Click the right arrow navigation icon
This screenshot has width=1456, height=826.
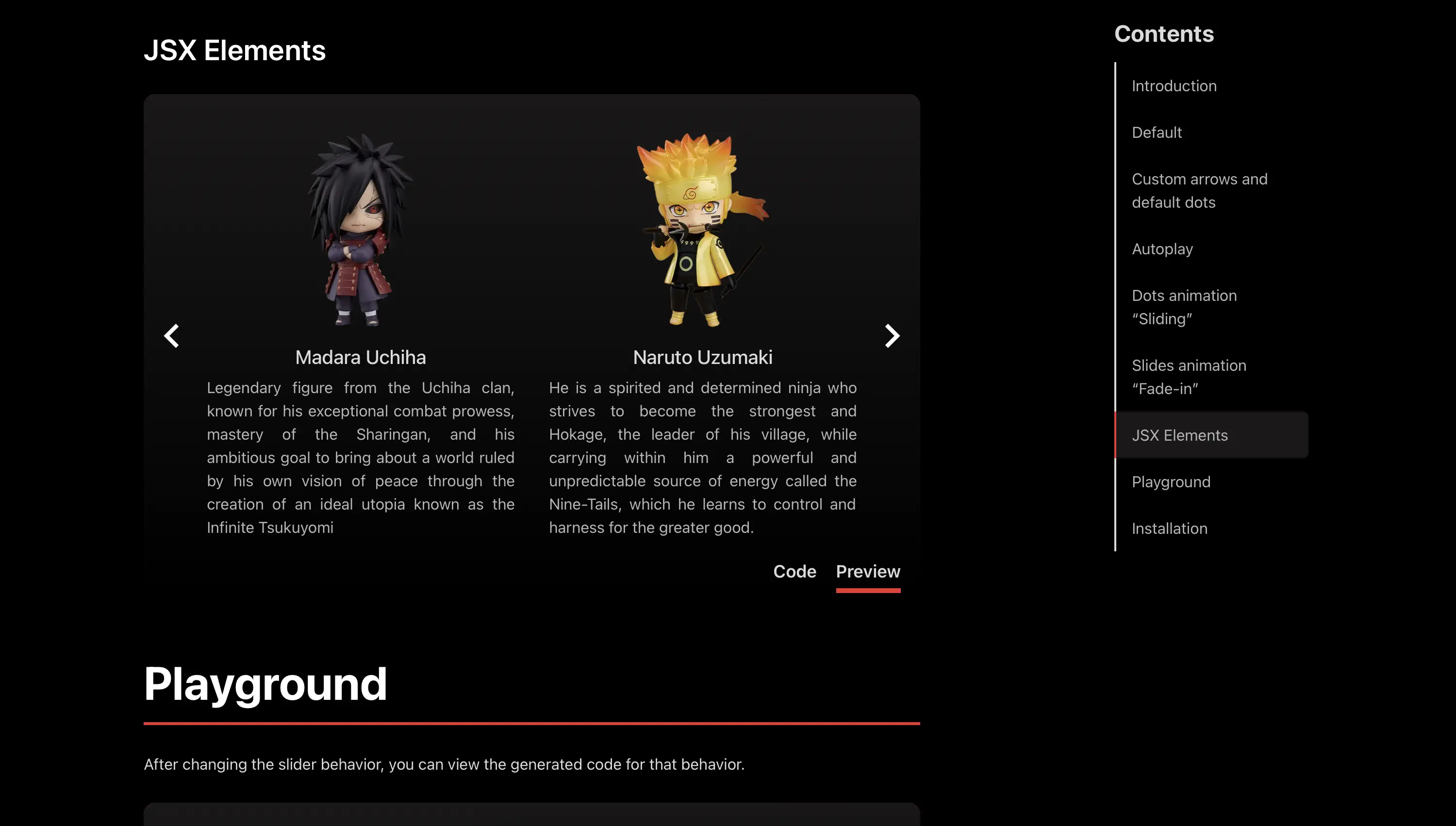tap(891, 334)
